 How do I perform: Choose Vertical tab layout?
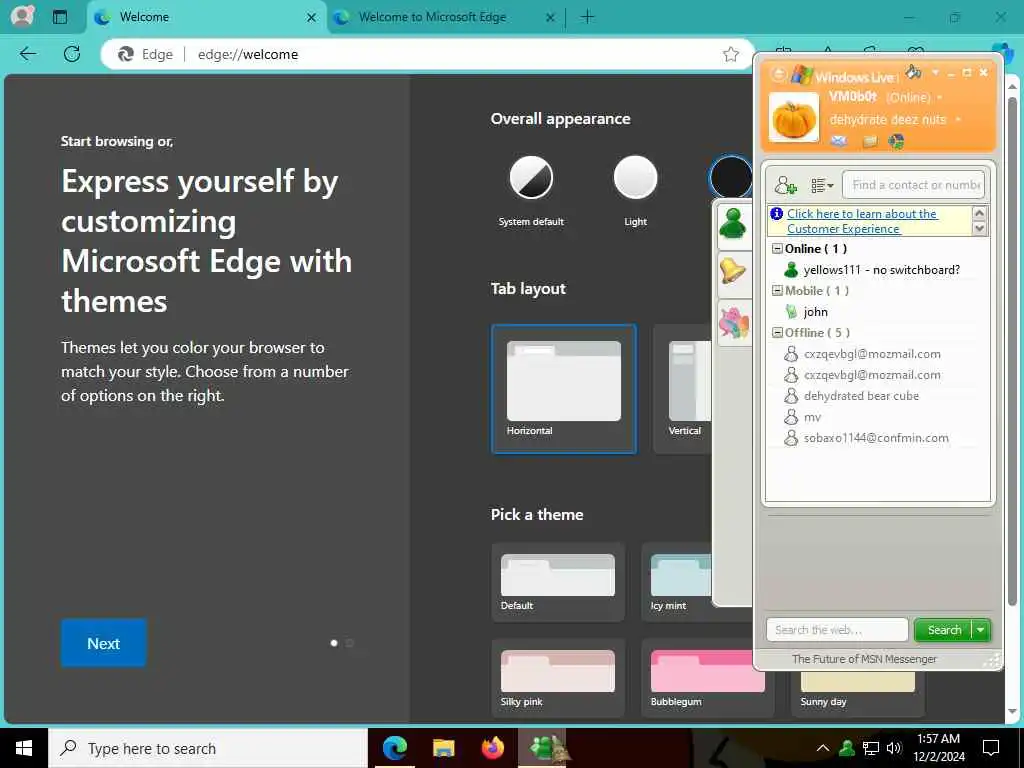point(683,389)
